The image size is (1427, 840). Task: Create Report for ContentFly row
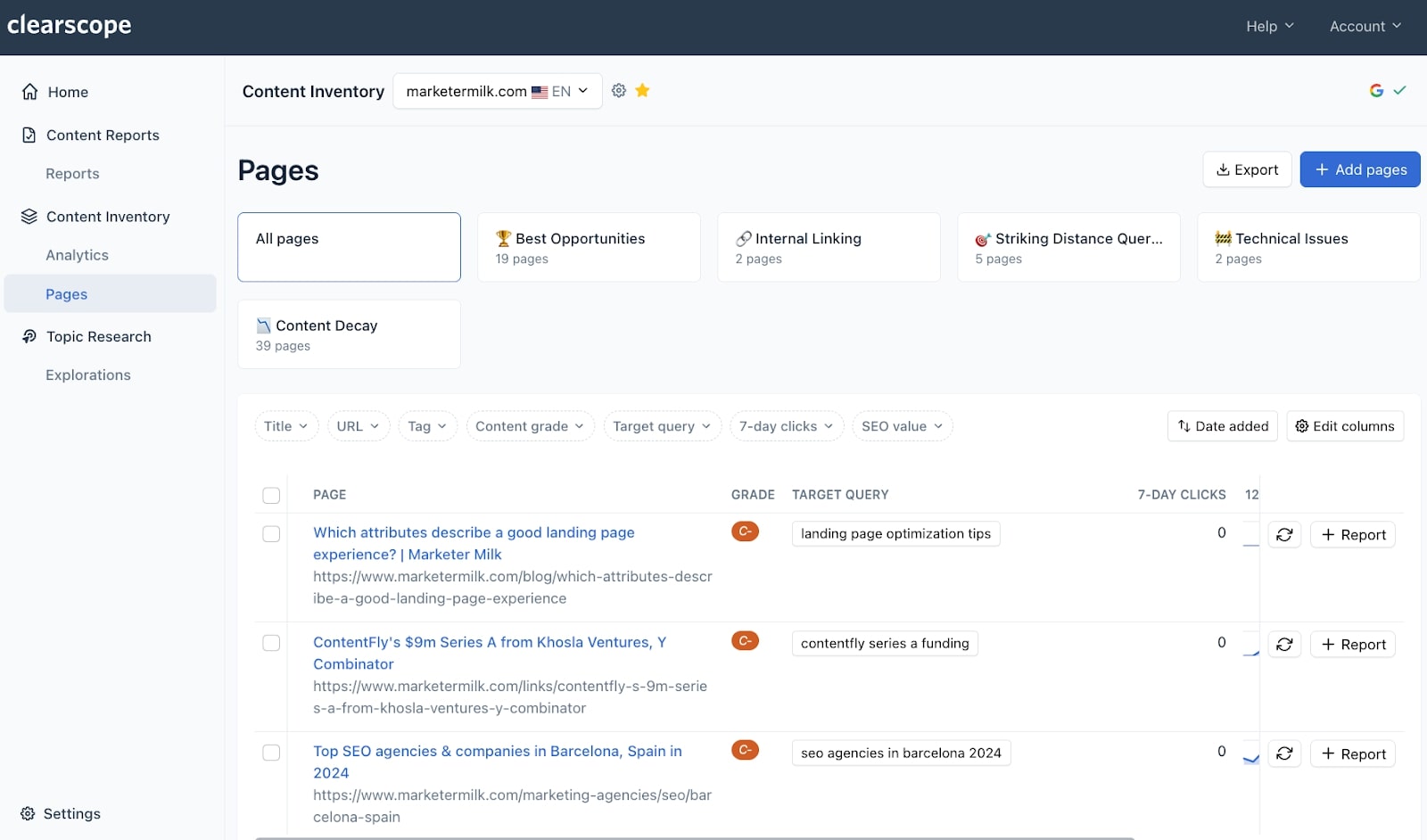tap(1353, 645)
